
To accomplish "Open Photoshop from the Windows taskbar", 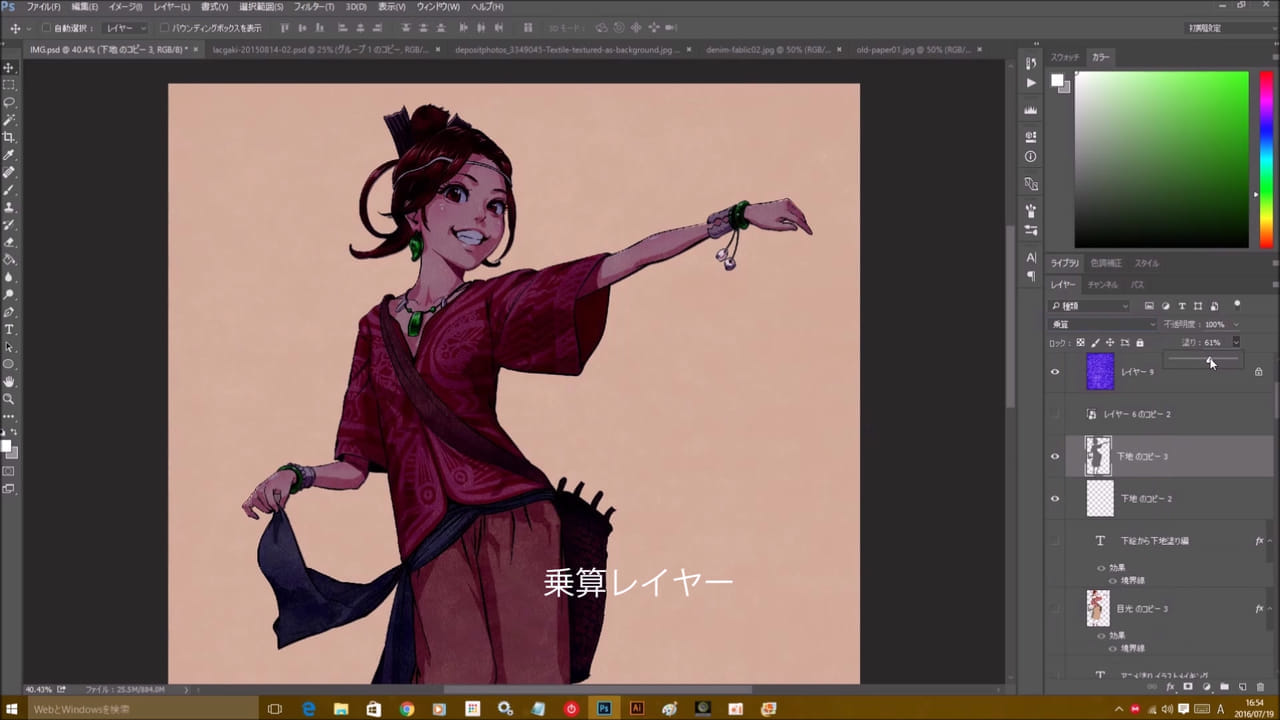I will (x=604, y=708).
